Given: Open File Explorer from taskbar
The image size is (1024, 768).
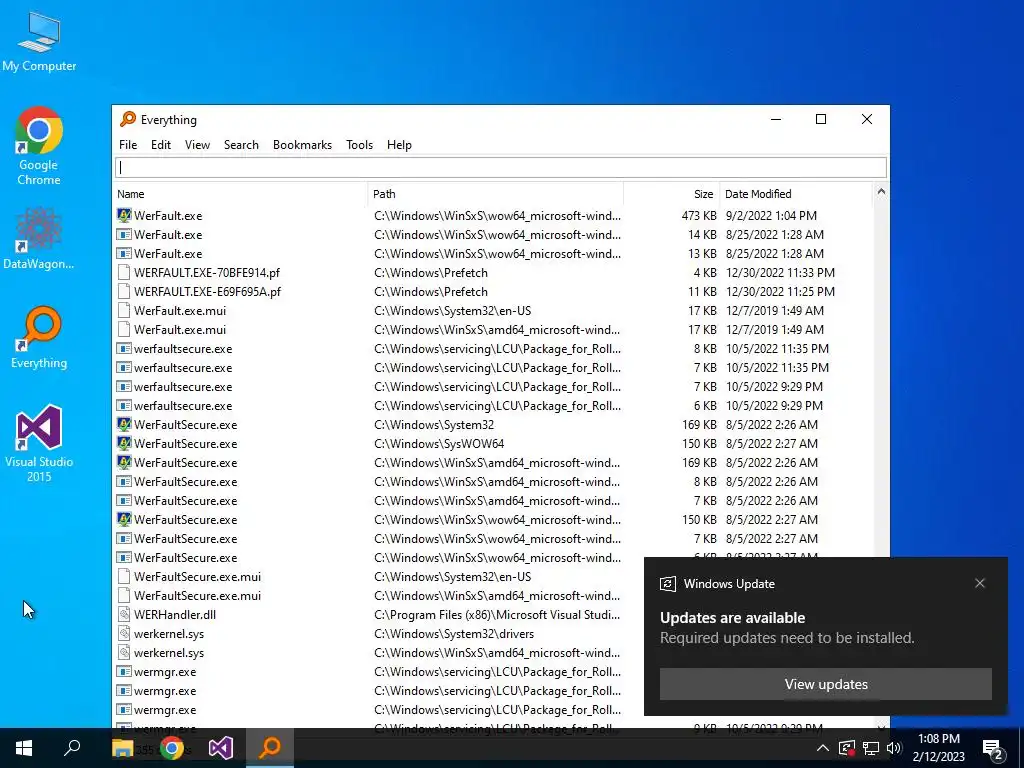Looking at the screenshot, I should pos(122,748).
